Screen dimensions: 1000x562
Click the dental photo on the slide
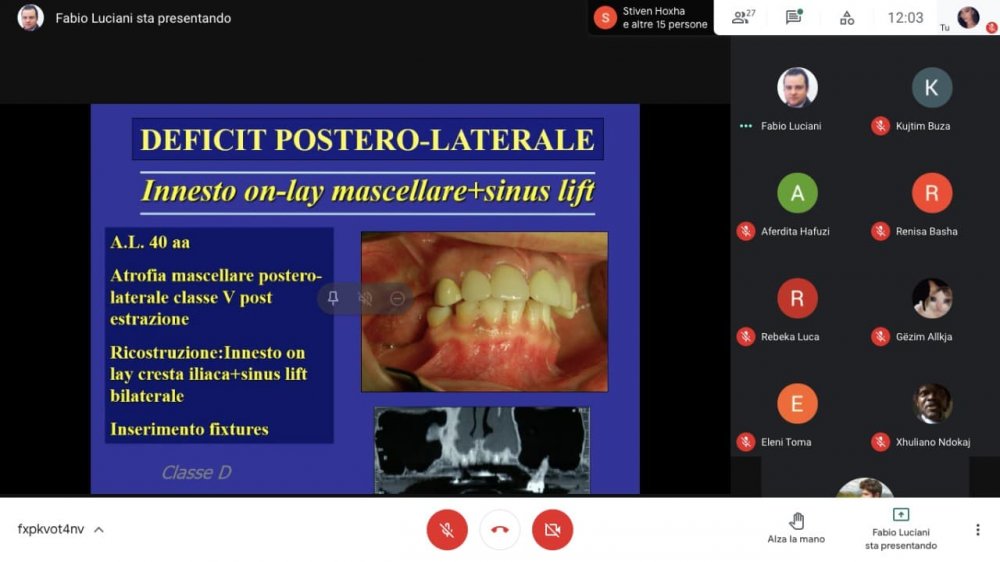(x=485, y=311)
